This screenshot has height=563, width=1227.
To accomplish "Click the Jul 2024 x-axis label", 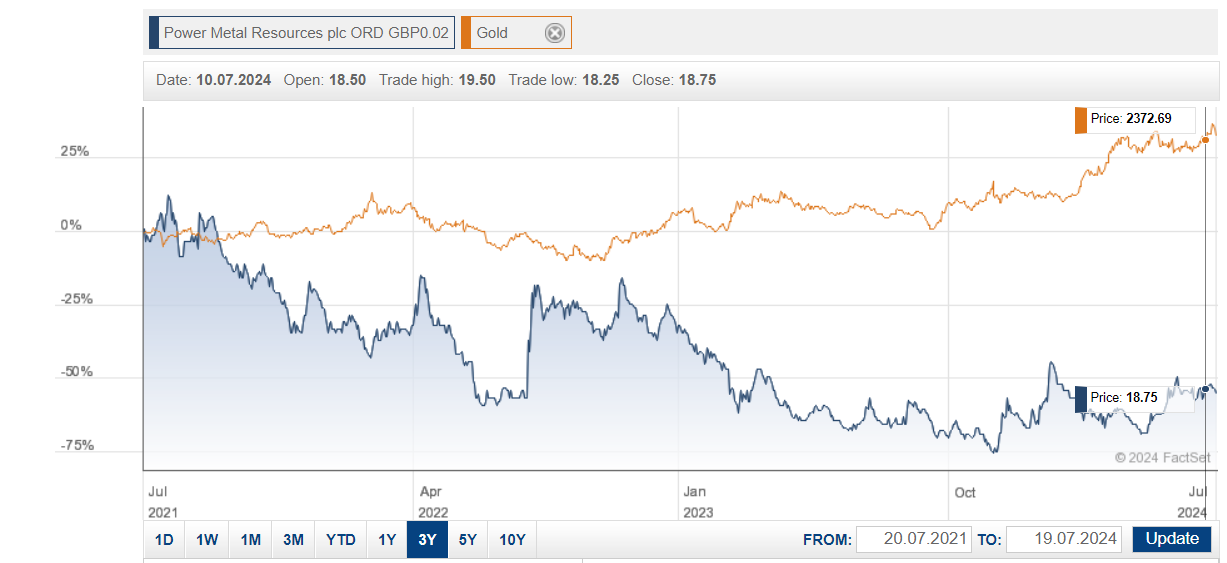I will 1192,501.
